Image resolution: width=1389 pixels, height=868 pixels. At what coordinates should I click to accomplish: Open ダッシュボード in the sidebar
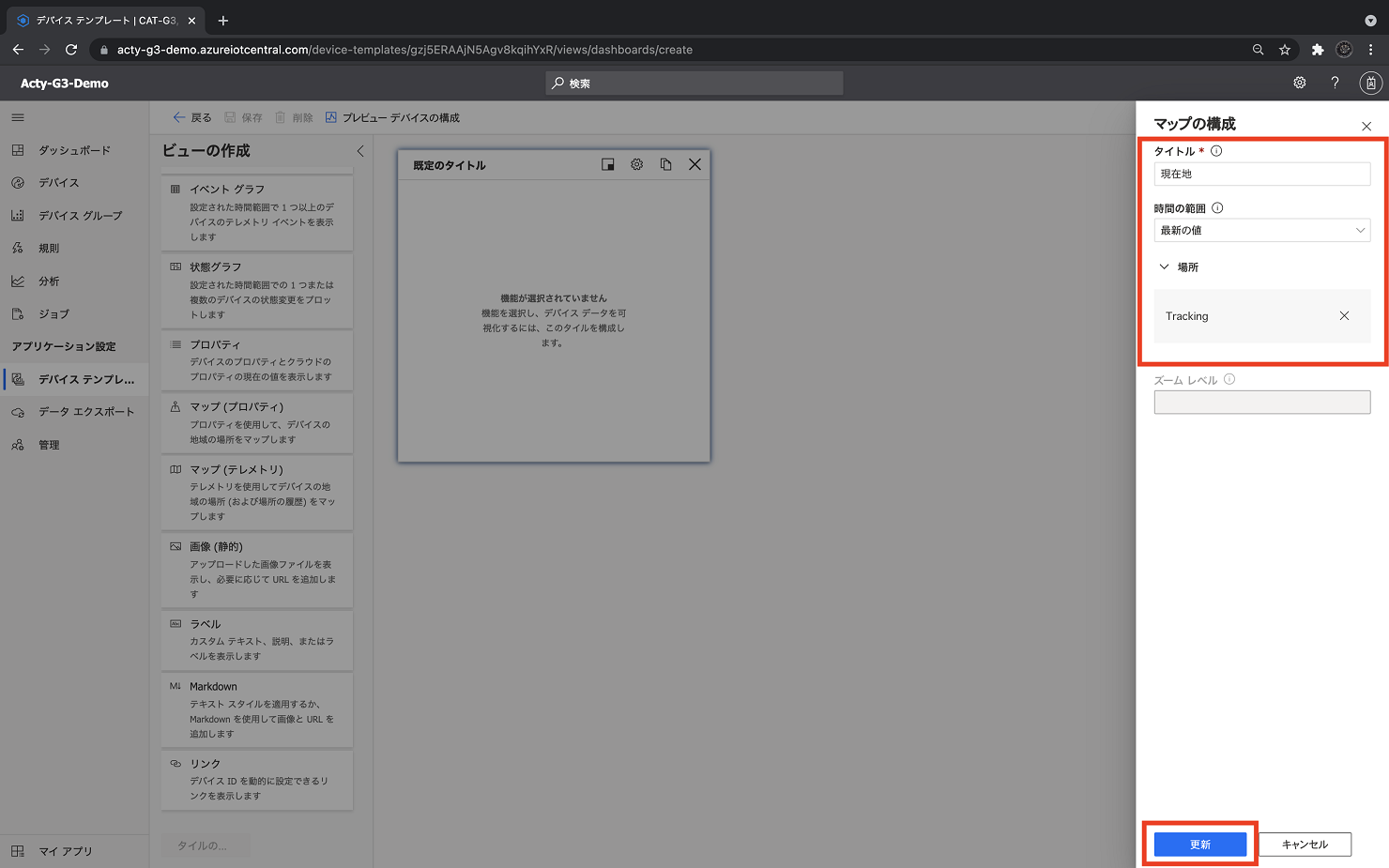74,150
